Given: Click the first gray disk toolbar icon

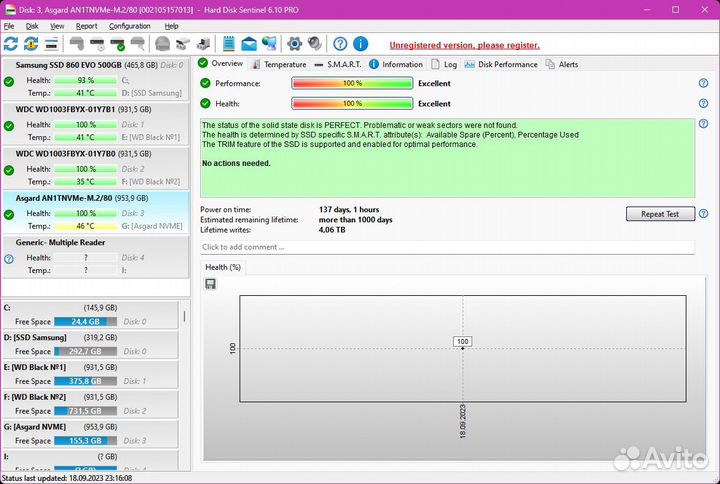Looking at the screenshot, I should (77, 44).
